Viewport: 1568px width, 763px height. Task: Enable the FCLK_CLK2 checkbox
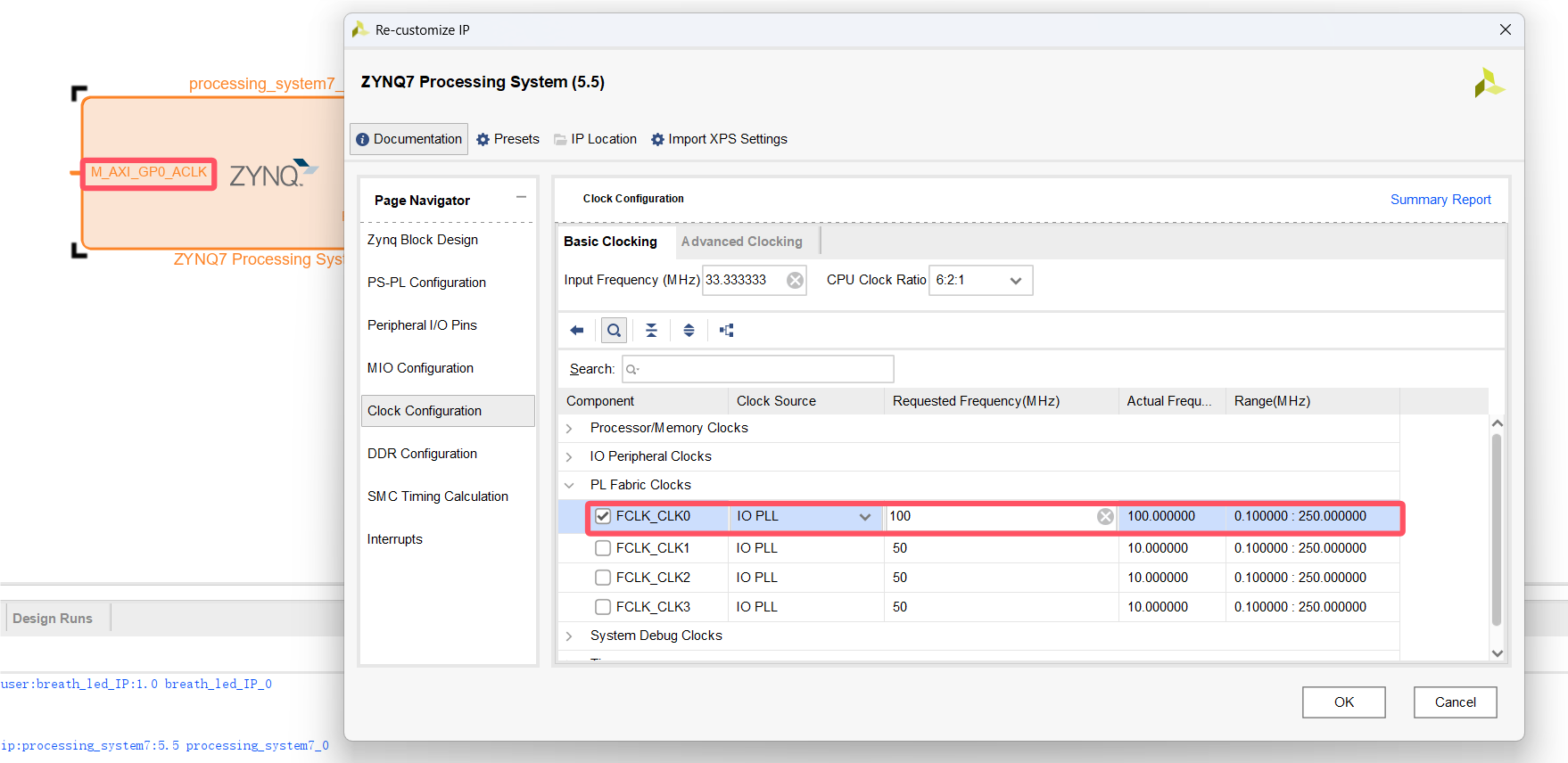603,578
